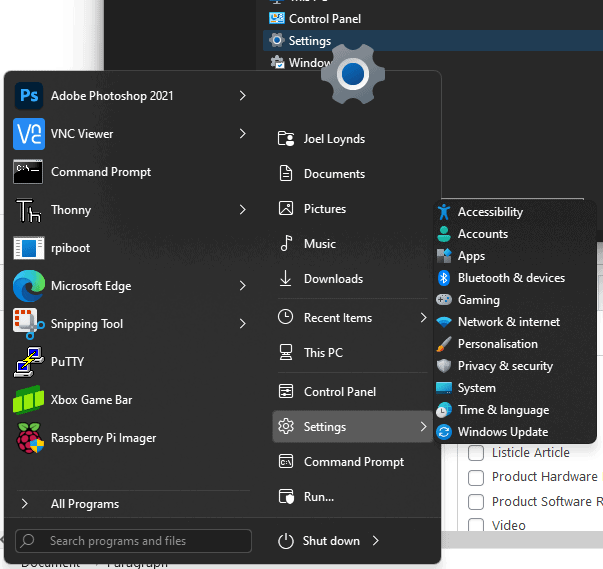Expand Thonny jump list arrow

coord(242,210)
